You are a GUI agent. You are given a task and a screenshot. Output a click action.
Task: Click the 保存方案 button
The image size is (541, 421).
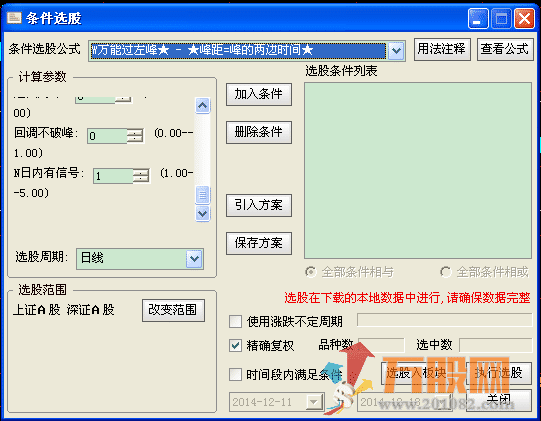click(x=259, y=243)
